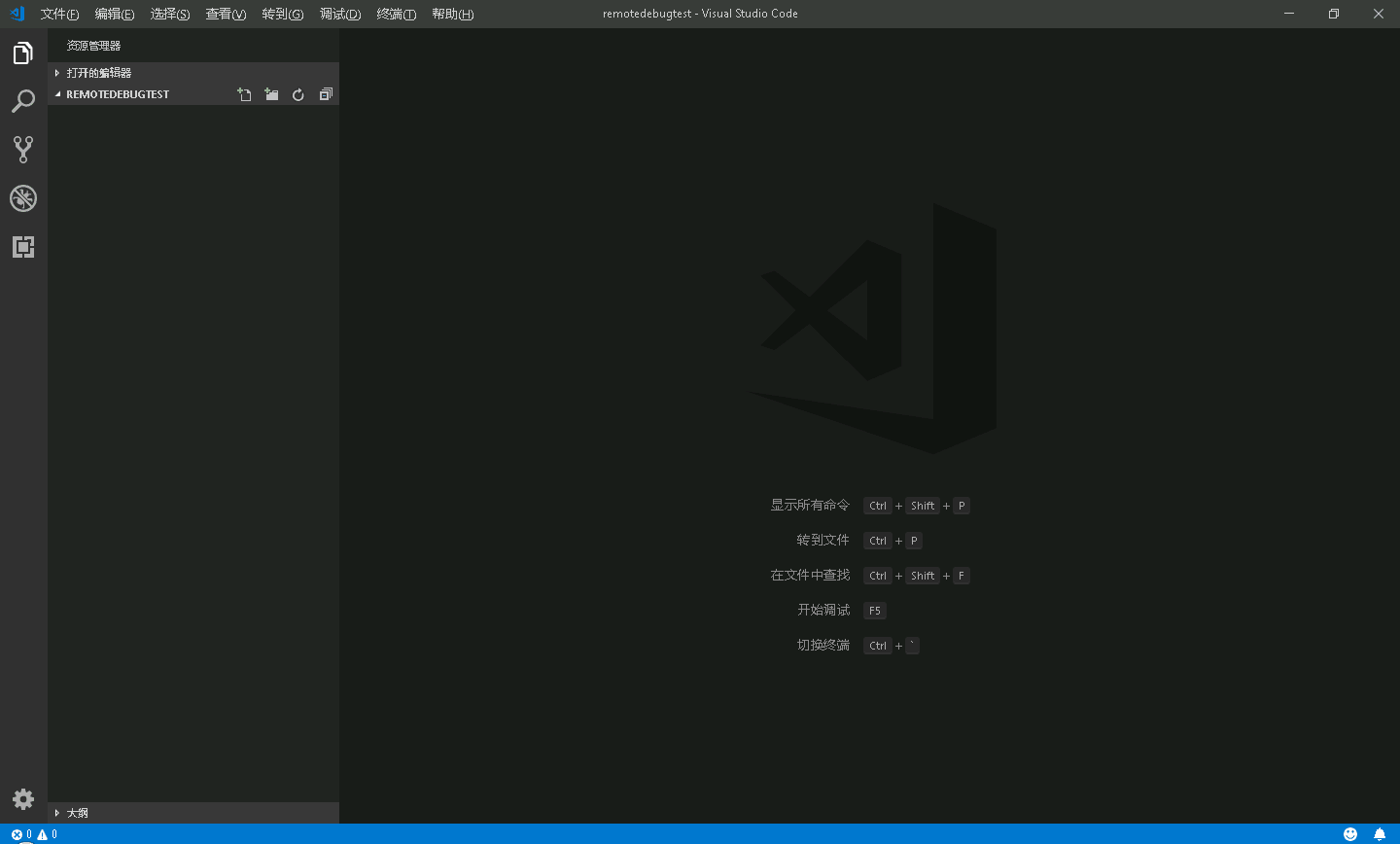Open notifications bell in status bar
1400x844 pixels.
click(x=1380, y=834)
